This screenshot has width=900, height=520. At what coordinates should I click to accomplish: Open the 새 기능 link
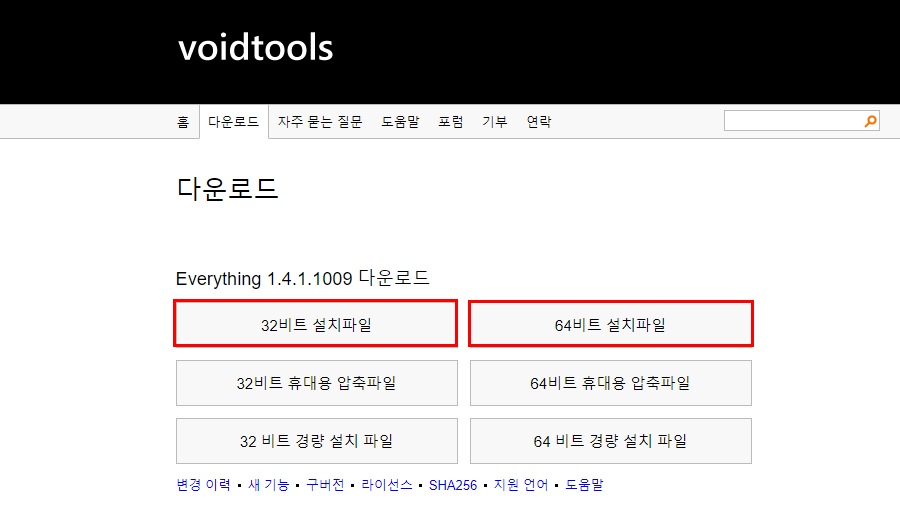coord(269,485)
